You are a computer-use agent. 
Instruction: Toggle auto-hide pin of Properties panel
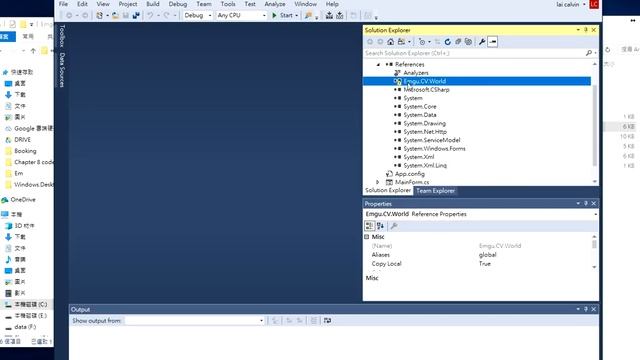[586, 203]
